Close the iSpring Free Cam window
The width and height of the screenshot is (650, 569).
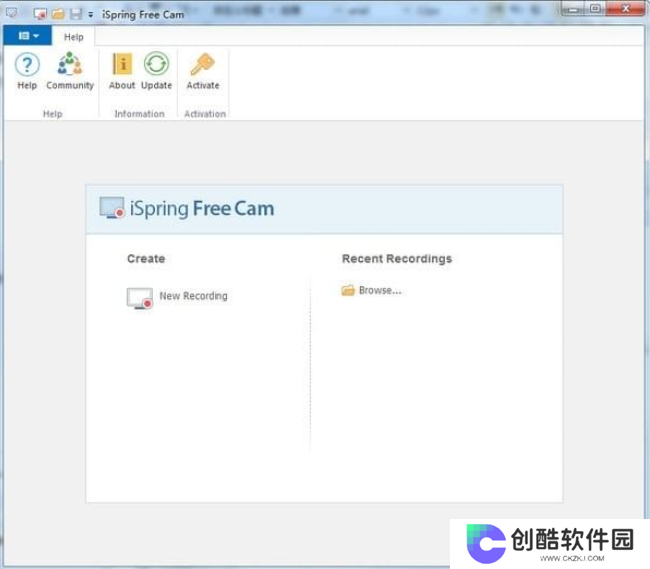click(x=626, y=8)
